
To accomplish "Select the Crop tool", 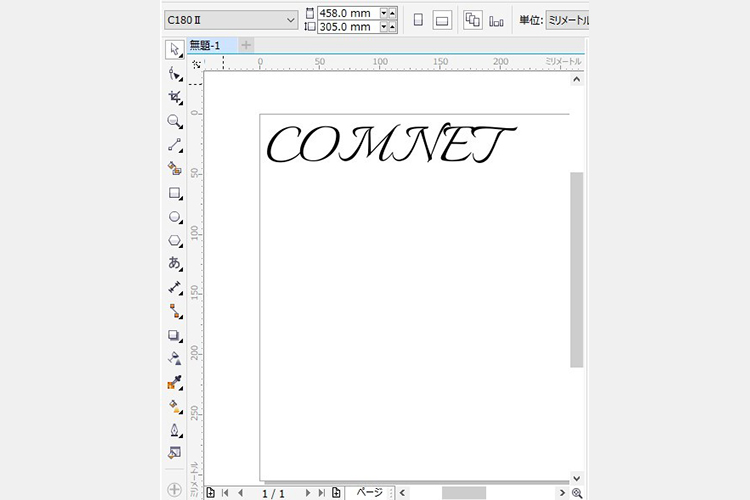I will [x=175, y=98].
